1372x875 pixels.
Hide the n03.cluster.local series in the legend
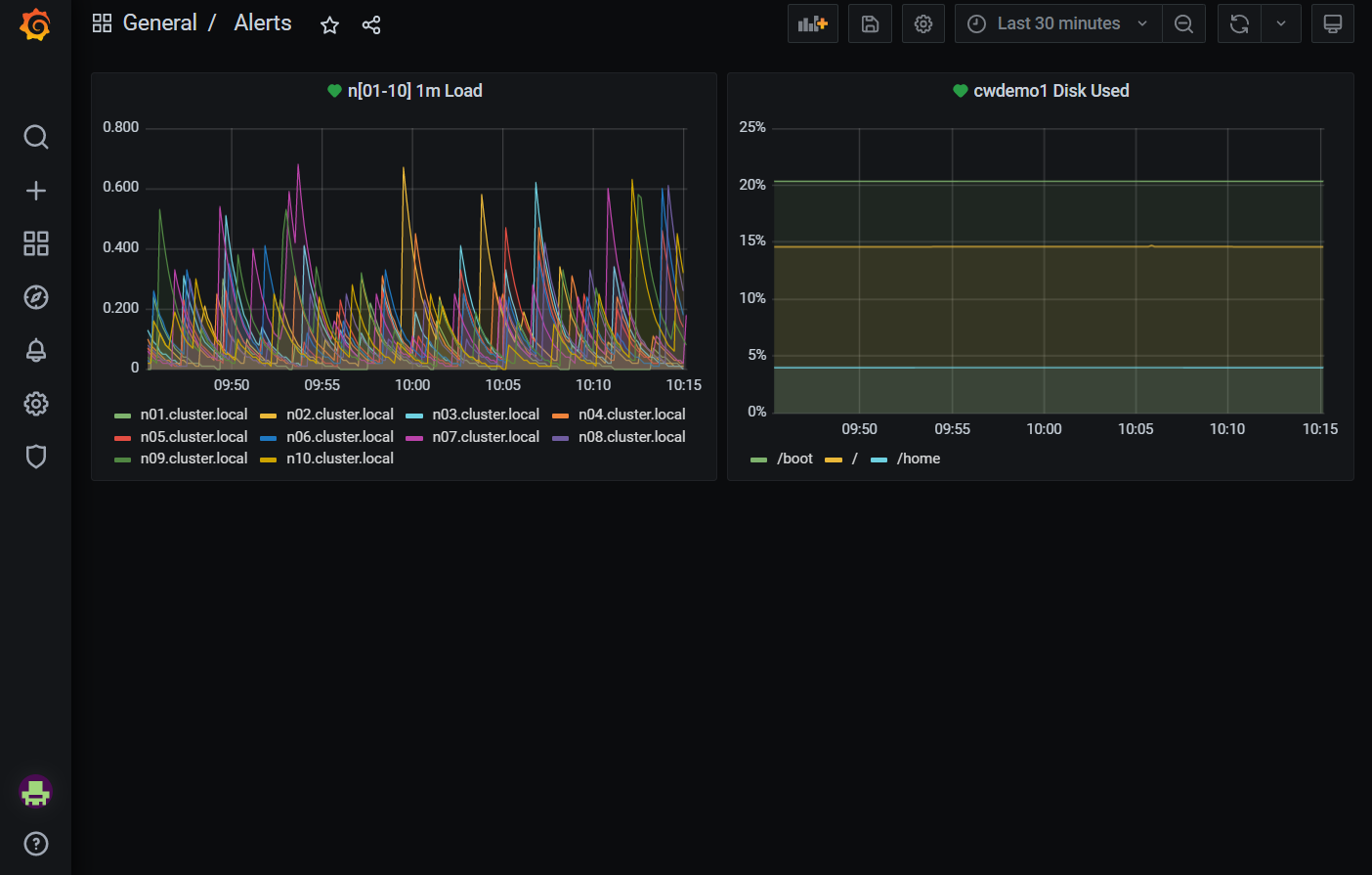486,415
